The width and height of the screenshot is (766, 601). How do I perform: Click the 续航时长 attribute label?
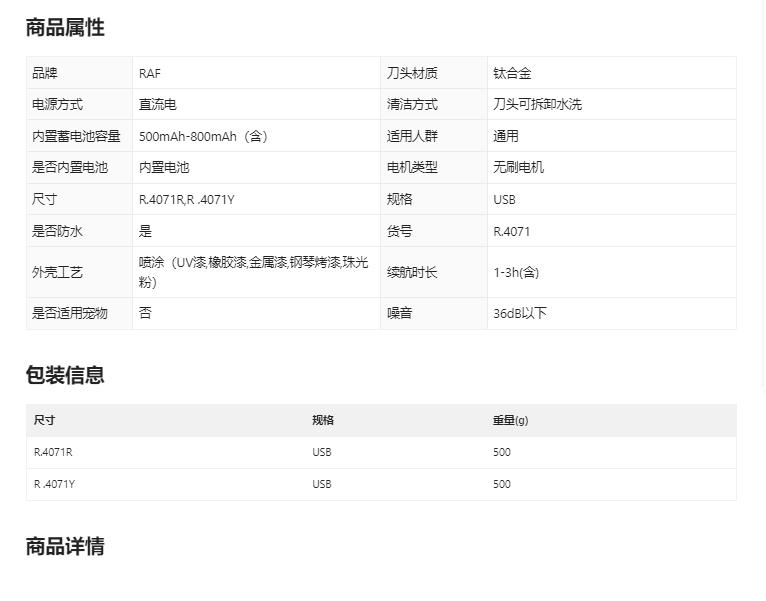coord(412,272)
